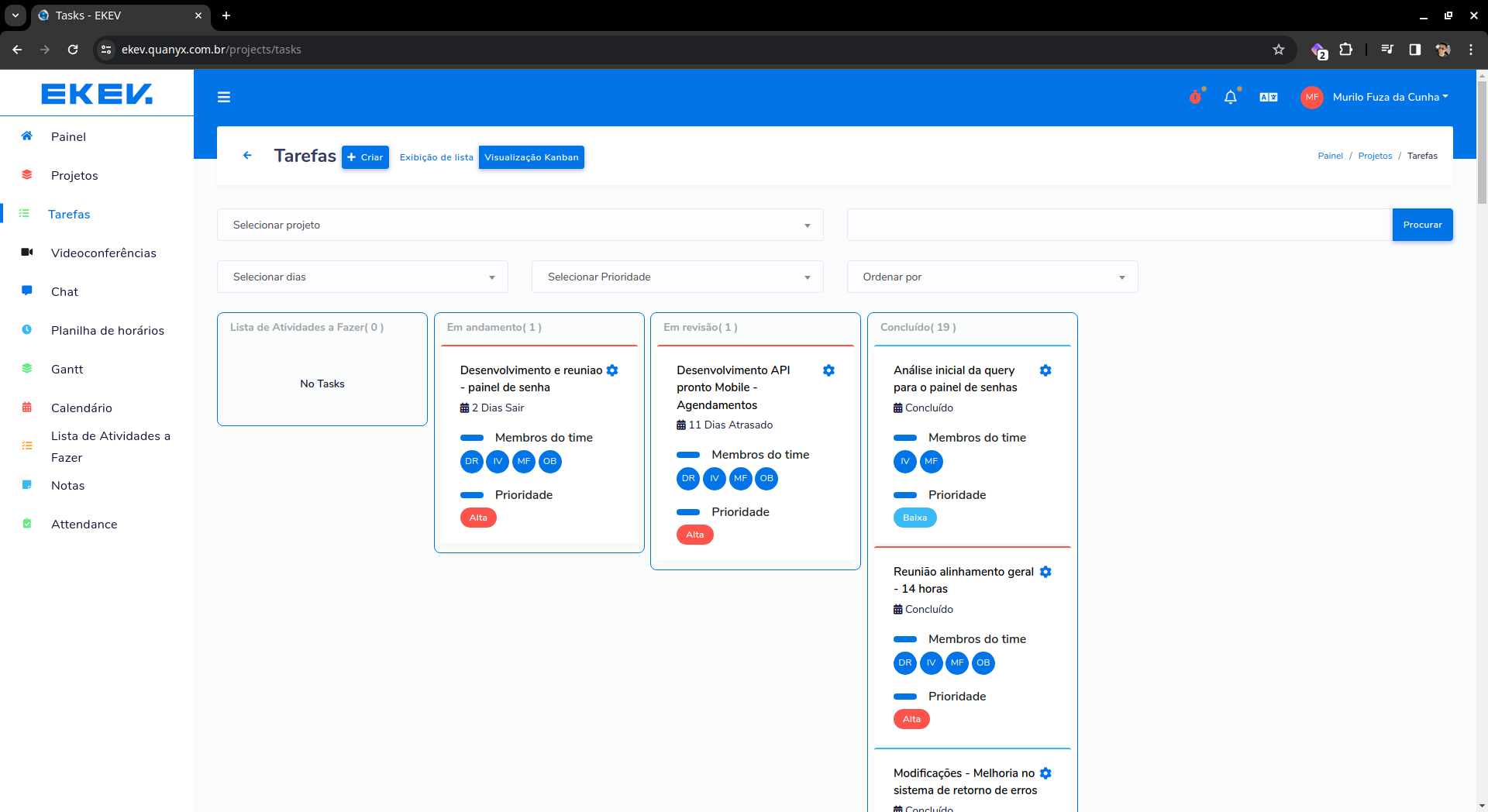Expand the Selecionar projeto dropdown
Screen dimensions: 1488x812
520,225
